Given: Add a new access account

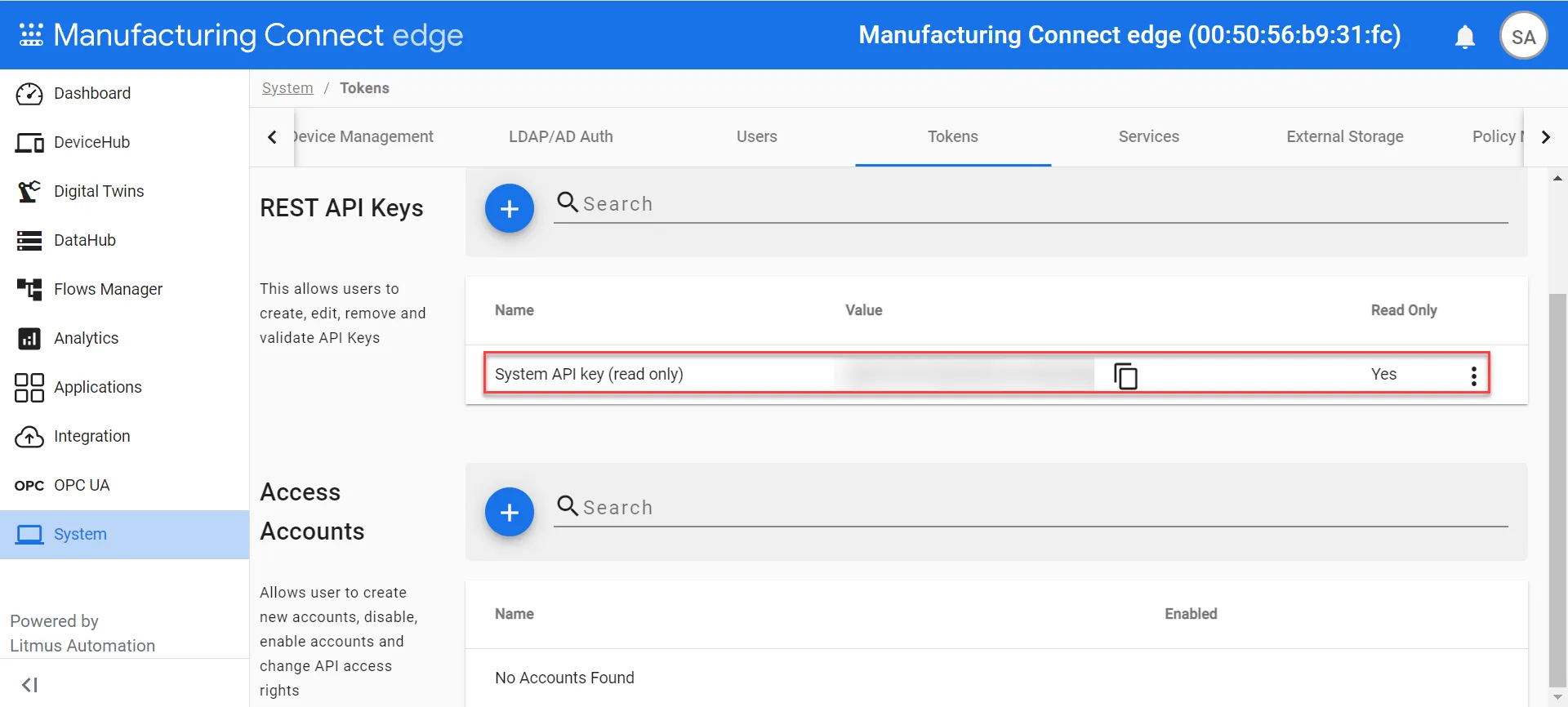Looking at the screenshot, I should (x=510, y=512).
